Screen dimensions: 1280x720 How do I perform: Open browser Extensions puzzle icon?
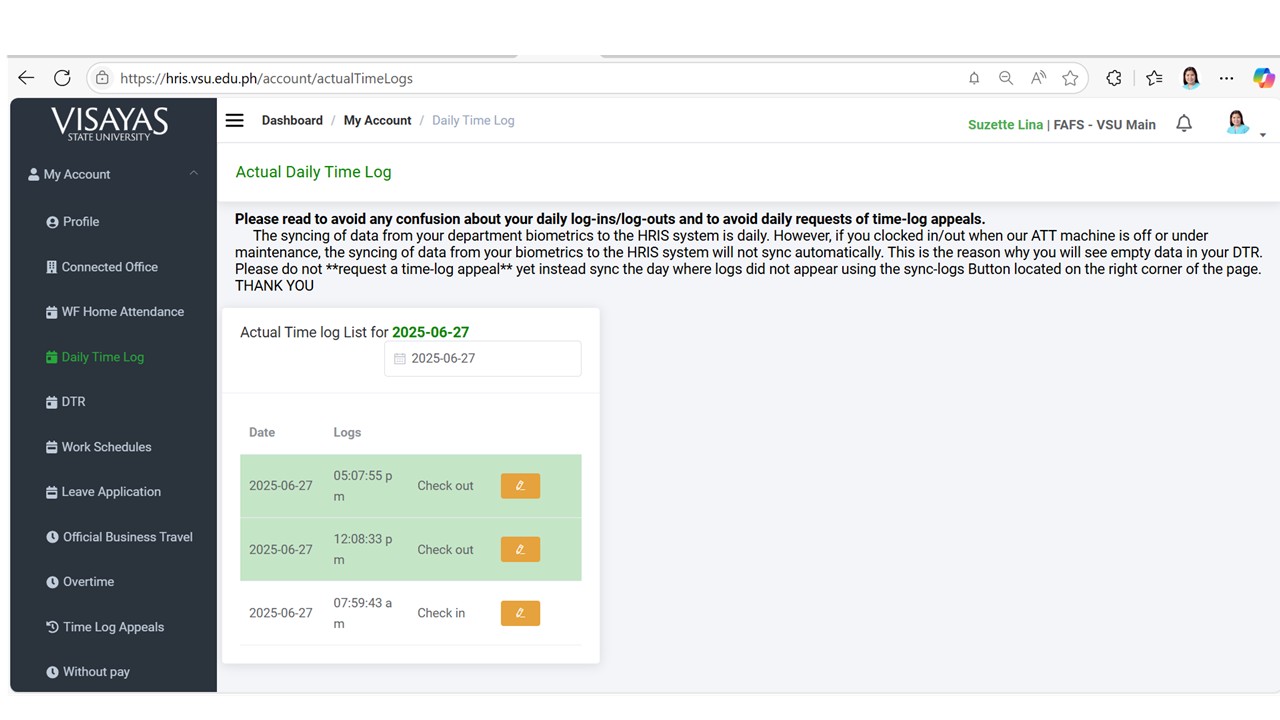[x=1114, y=78]
